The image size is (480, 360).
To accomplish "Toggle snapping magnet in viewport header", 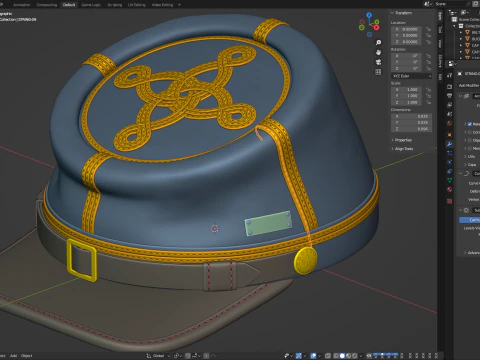I will (x=188, y=356).
